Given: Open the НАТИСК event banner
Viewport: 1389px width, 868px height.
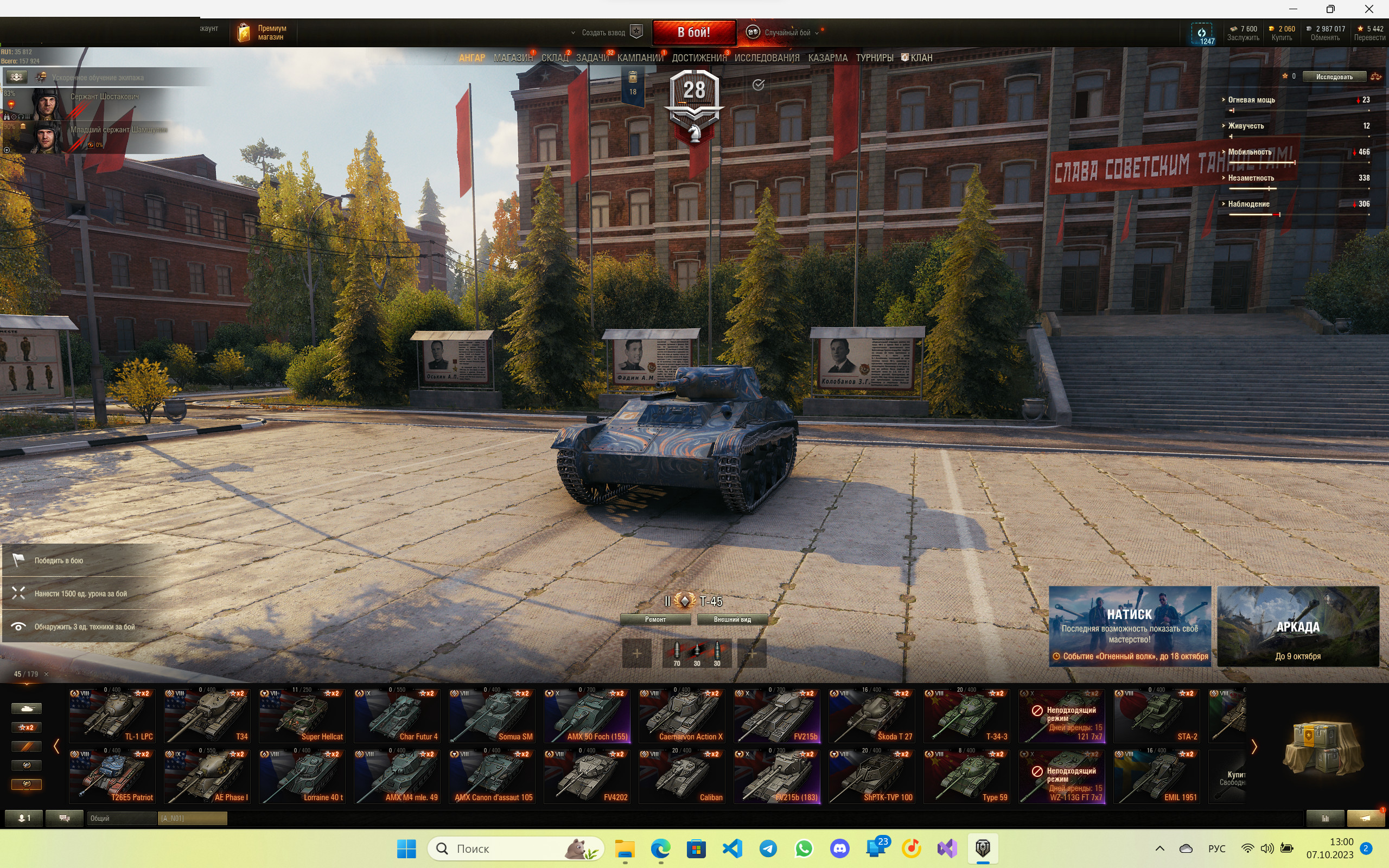Looking at the screenshot, I should 1130,626.
